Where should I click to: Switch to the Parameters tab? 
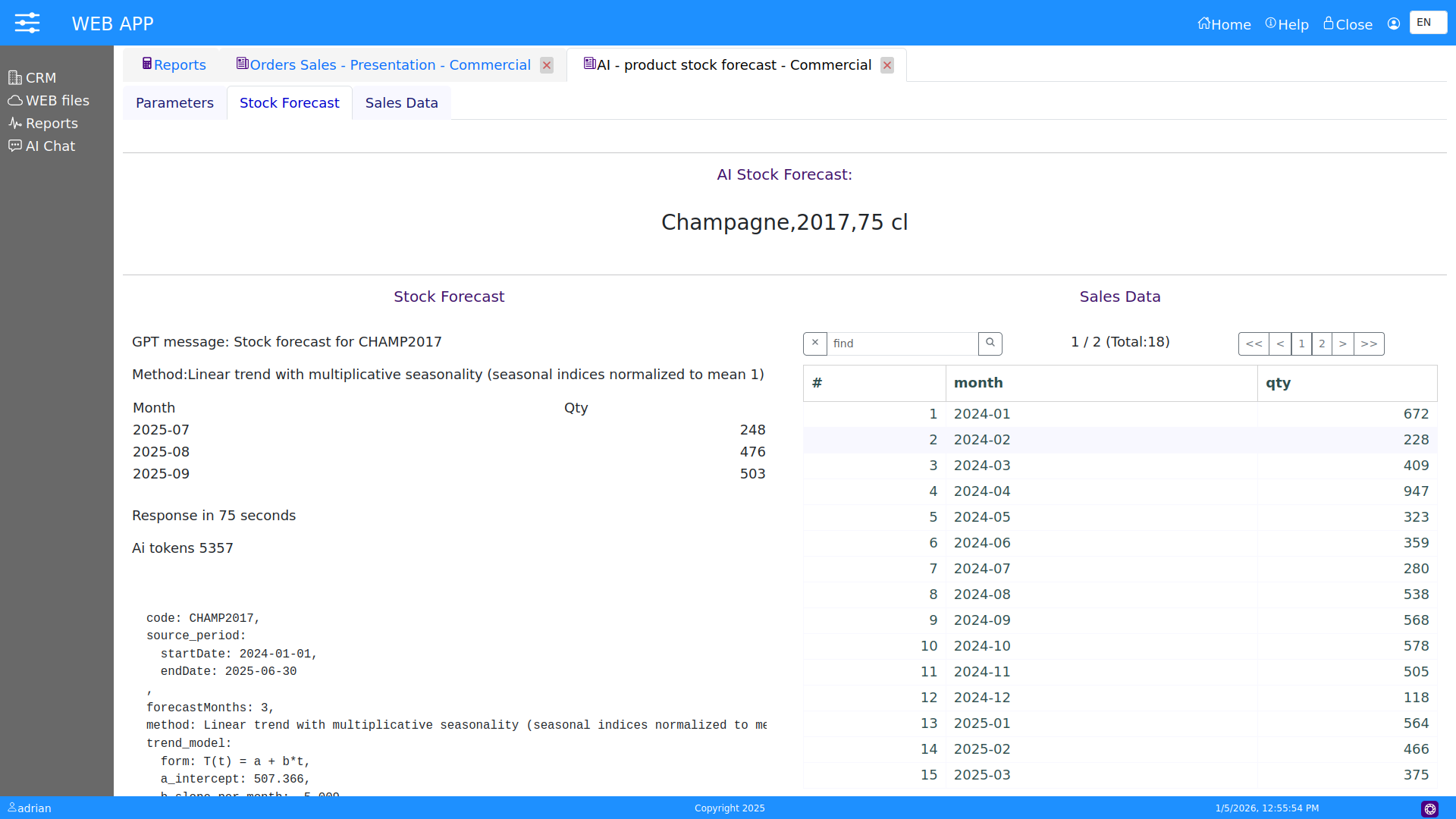click(x=174, y=103)
